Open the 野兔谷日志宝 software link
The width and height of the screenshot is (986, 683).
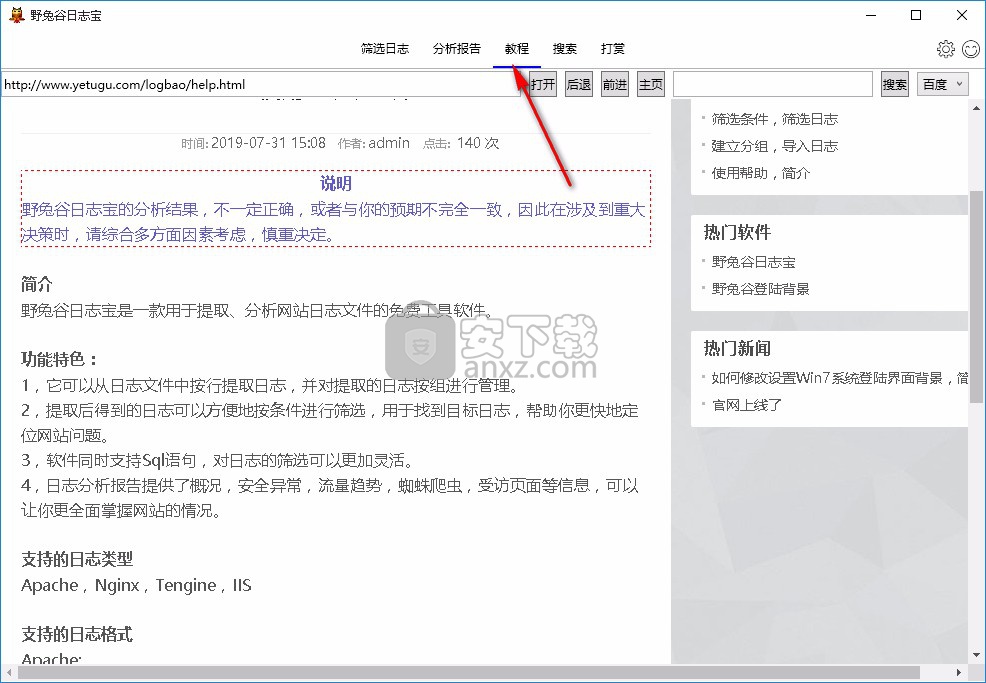tap(753, 262)
